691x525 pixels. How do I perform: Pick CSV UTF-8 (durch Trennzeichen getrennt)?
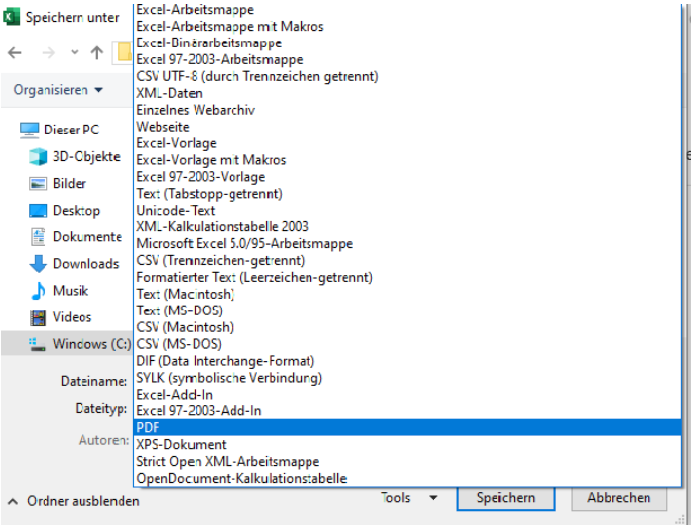pos(407,76)
